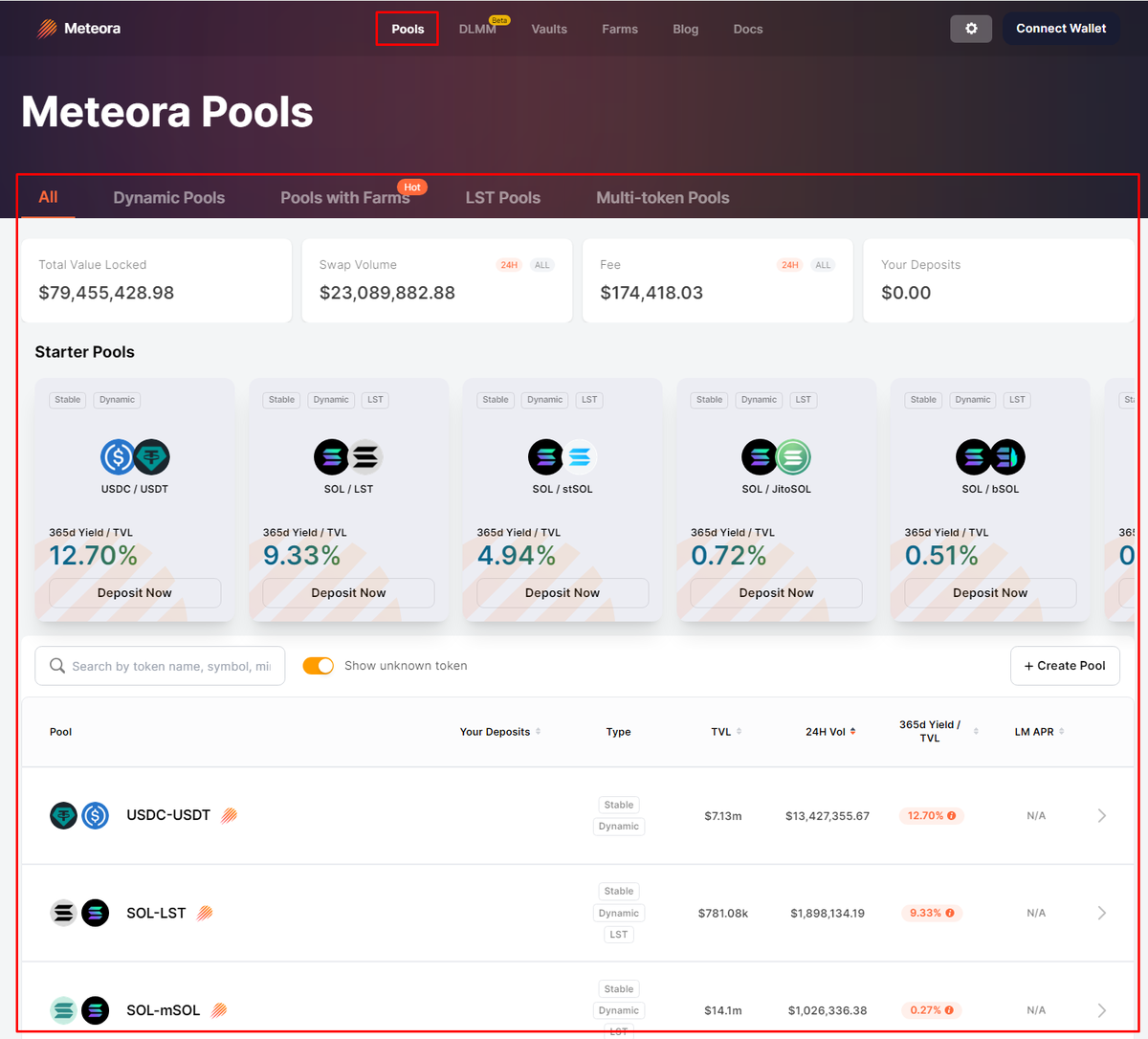This screenshot has width=1148, height=1039.
Task: Sort table by LM APR column
Action: point(1040,732)
